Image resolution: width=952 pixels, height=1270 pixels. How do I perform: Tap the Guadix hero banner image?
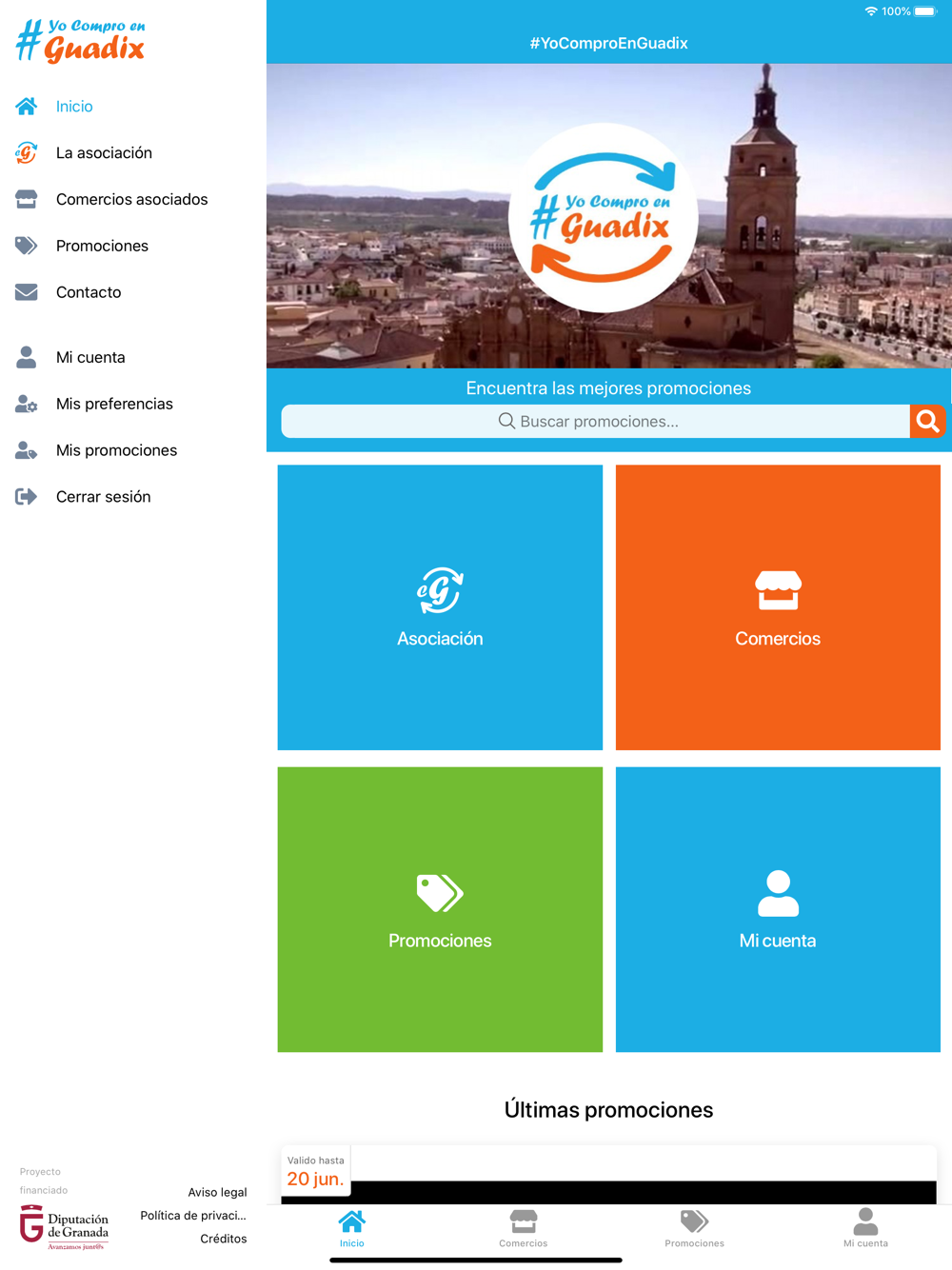[609, 216]
